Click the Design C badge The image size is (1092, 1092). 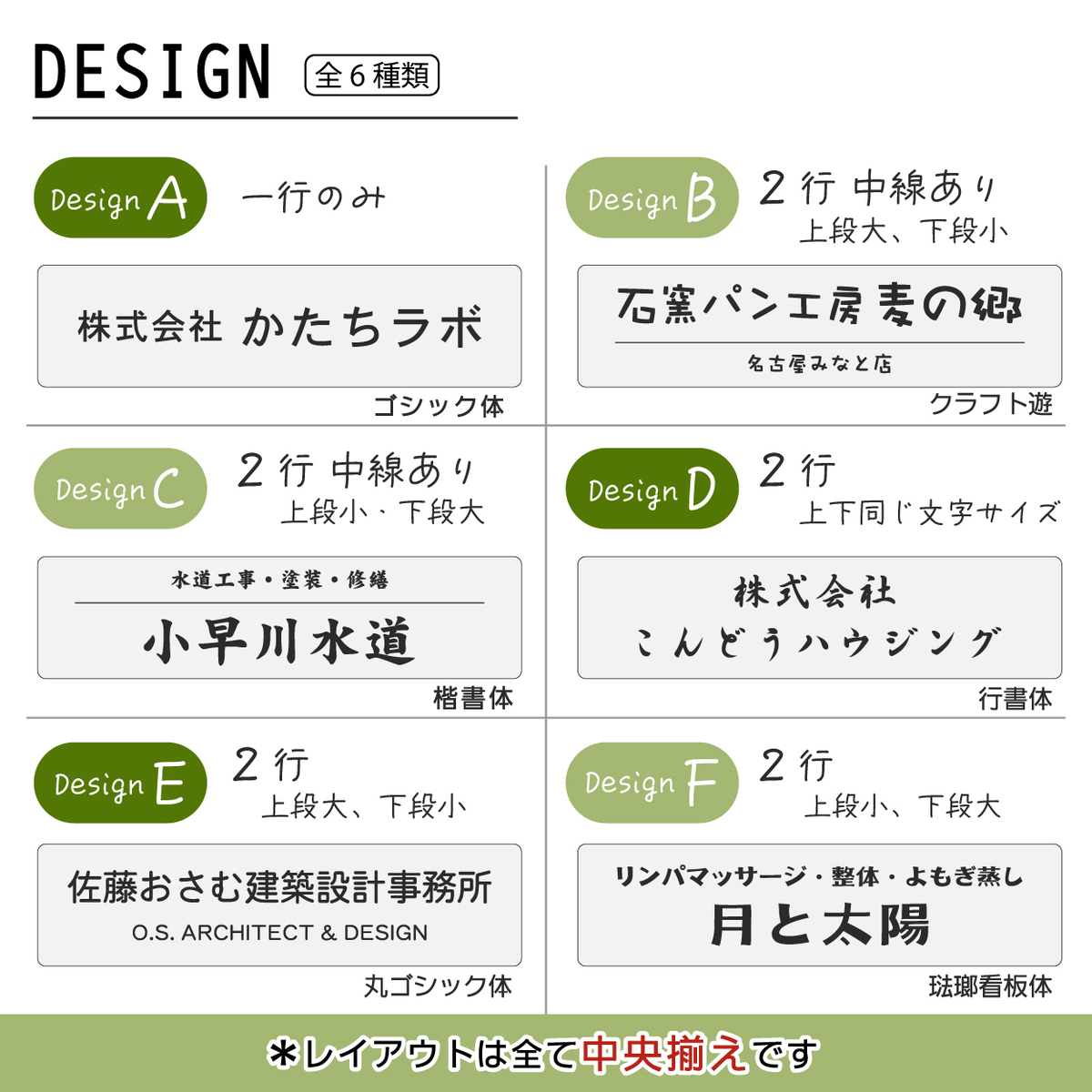(120, 489)
